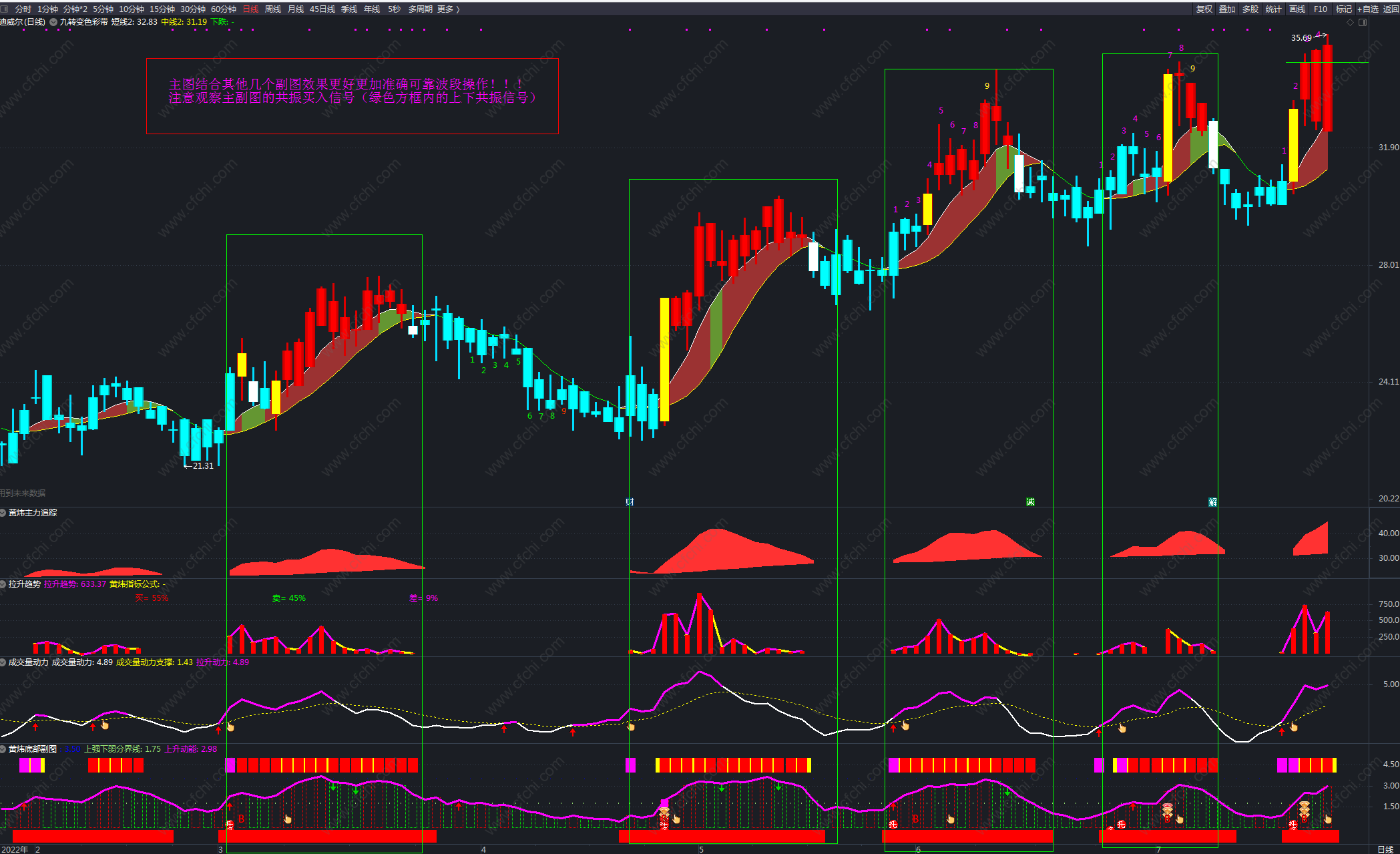Click the 复权 button
Screen dimensions: 1400x854
[x=1204, y=9]
